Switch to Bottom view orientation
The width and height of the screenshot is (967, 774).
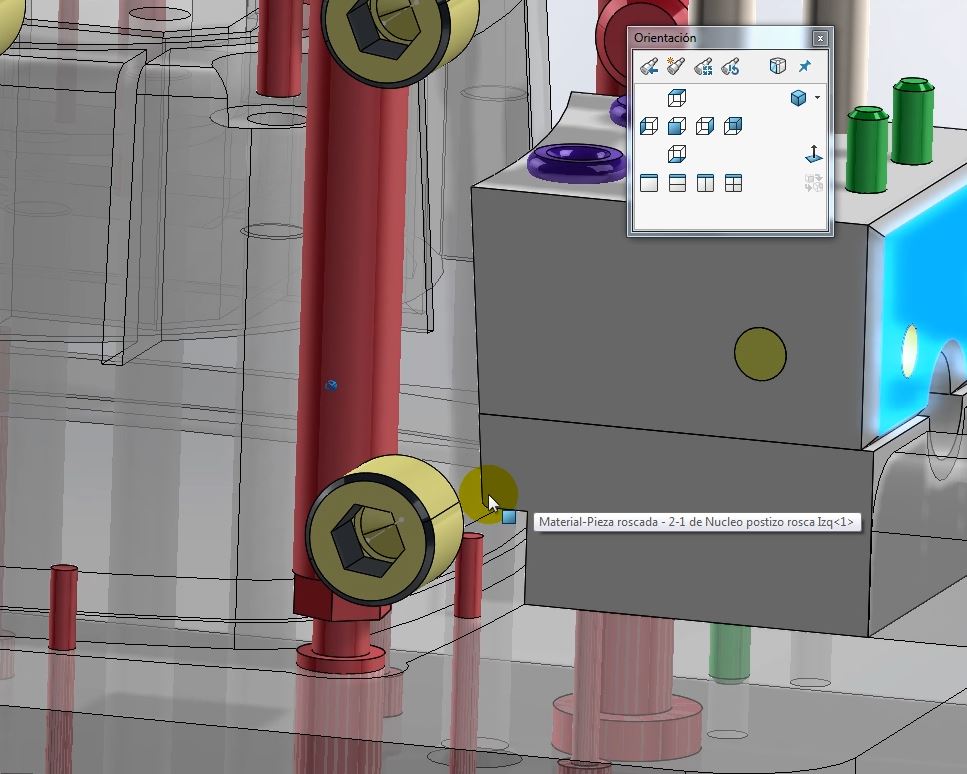[x=677, y=154]
